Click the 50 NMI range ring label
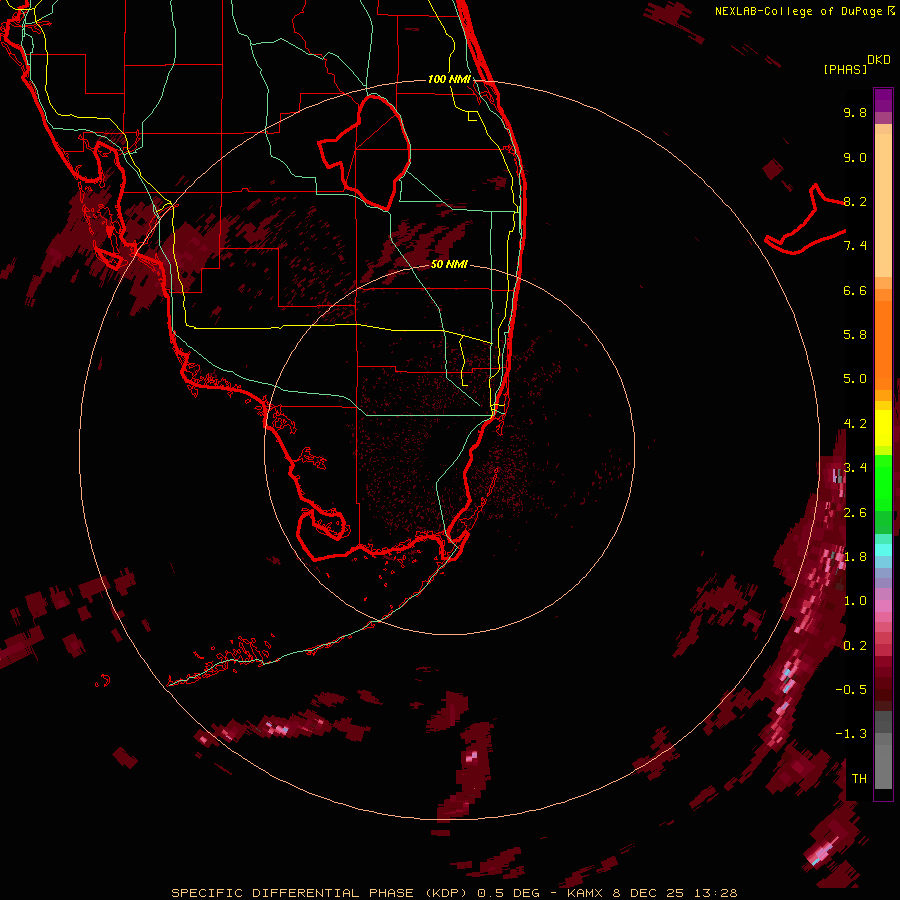 click(x=449, y=264)
